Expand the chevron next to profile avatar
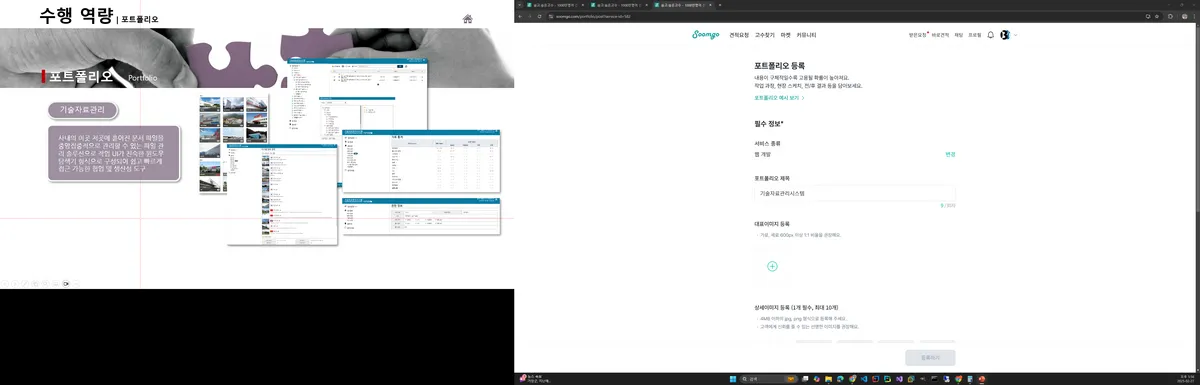 click(1015, 35)
